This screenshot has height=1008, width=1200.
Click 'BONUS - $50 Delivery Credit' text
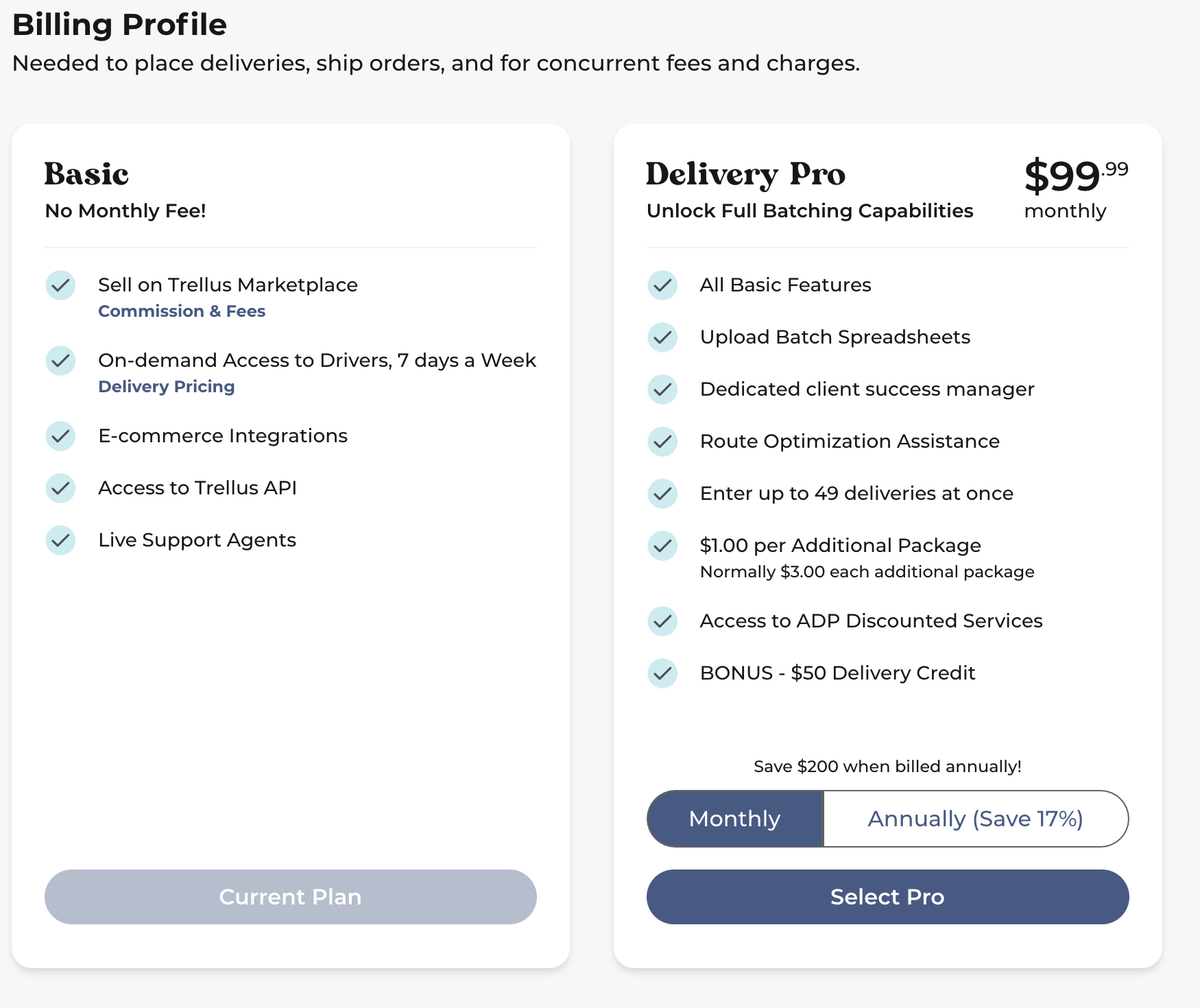click(x=838, y=673)
